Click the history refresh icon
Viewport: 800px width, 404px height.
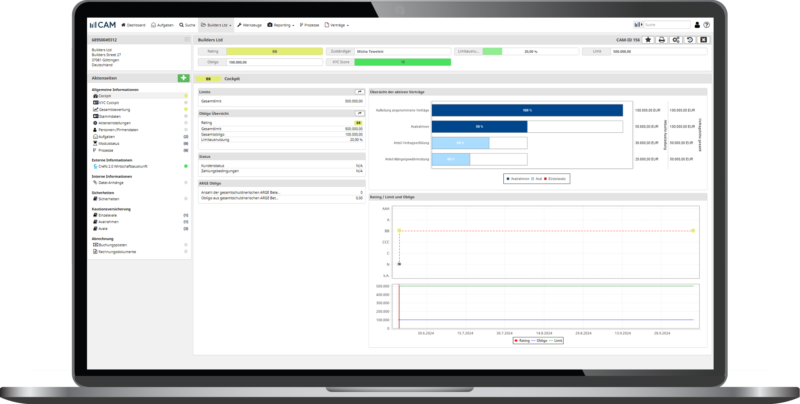pos(690,39)
